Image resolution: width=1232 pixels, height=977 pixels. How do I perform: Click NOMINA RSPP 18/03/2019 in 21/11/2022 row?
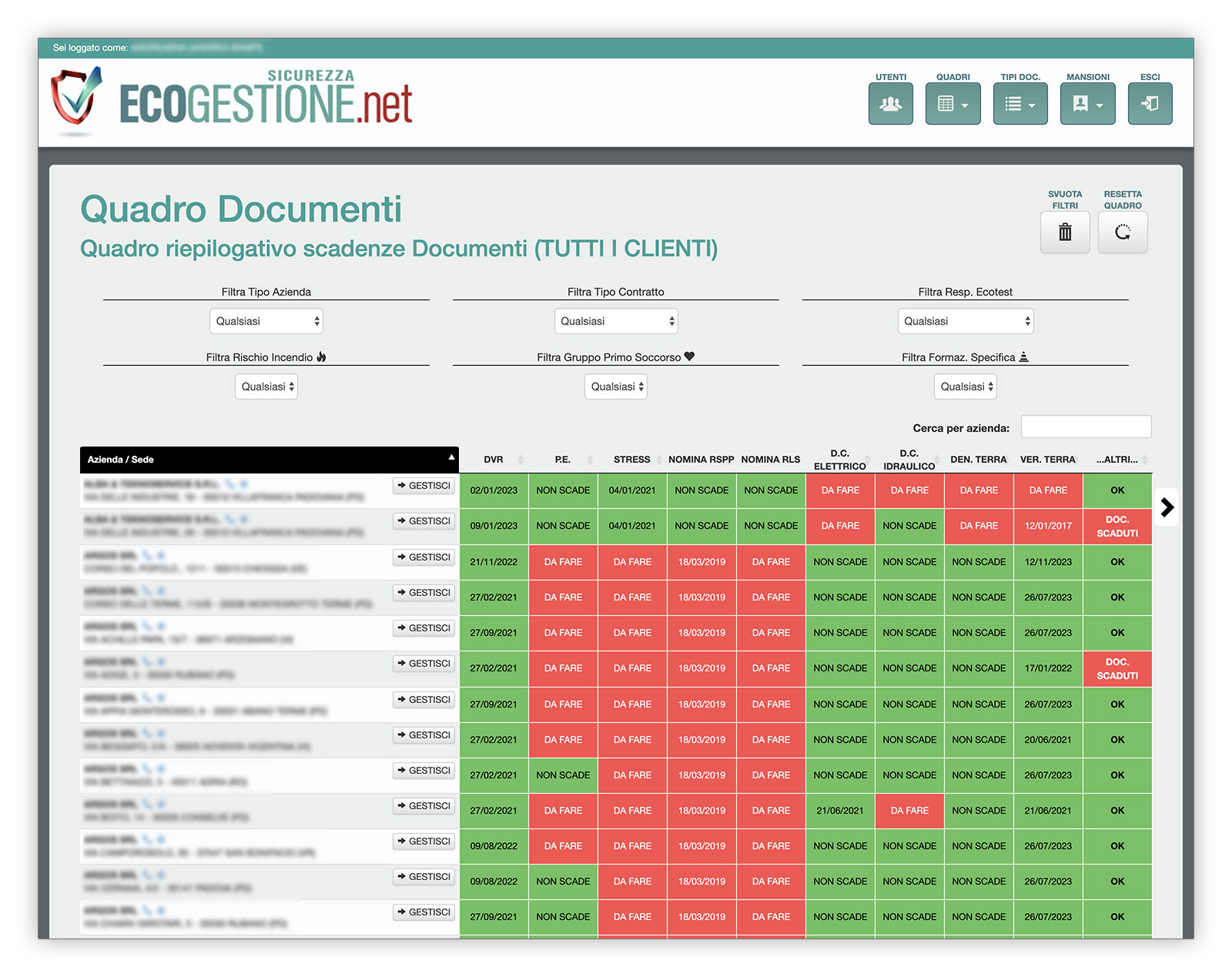[x=701, y=562]
